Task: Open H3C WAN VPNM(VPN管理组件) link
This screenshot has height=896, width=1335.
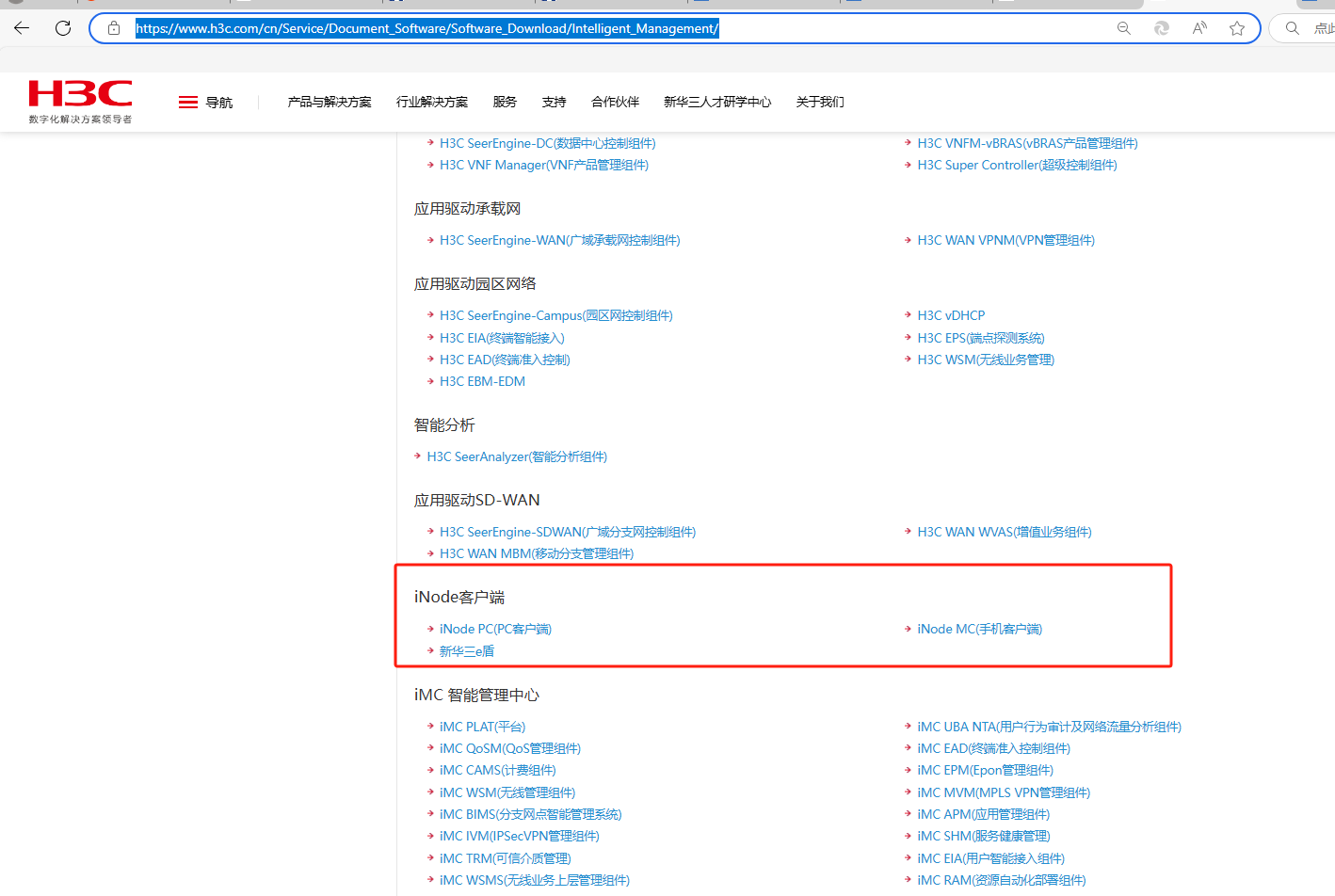Action: click(1006, 240)
